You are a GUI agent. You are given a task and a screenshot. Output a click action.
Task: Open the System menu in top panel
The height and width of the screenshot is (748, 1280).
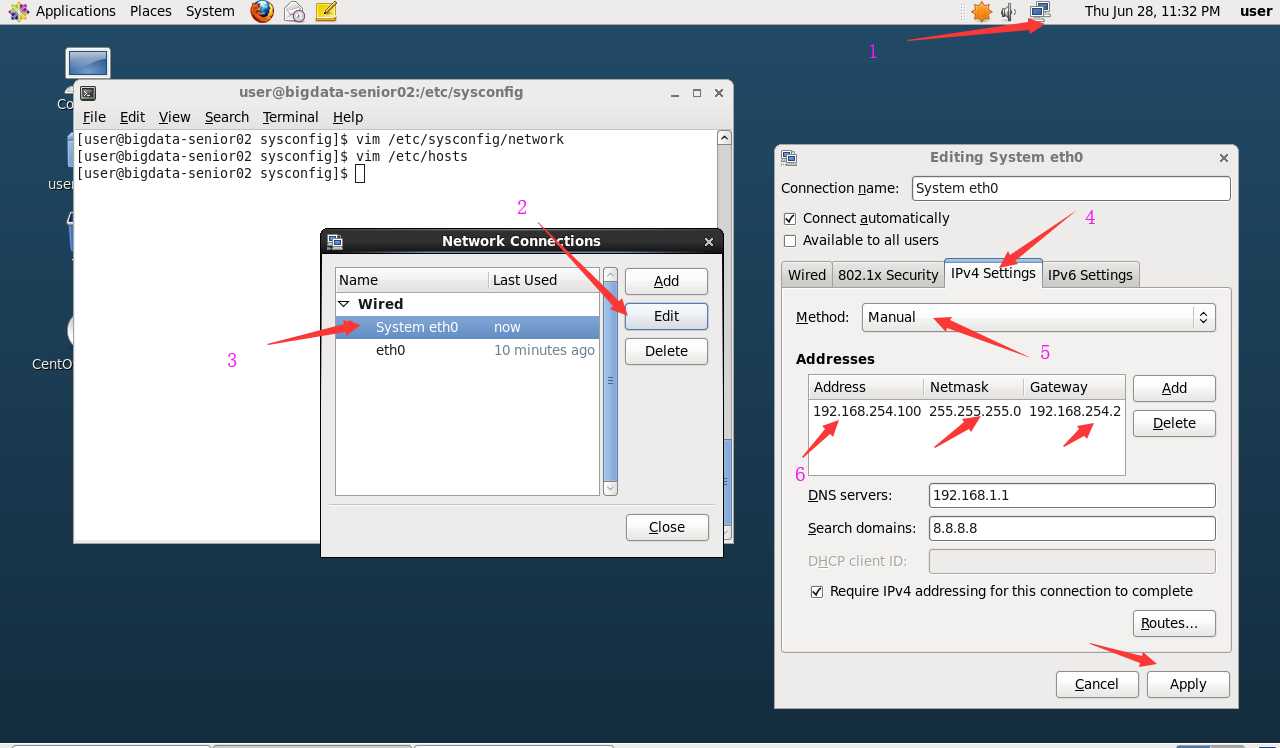pyautogui.click(x=210, y=11)
